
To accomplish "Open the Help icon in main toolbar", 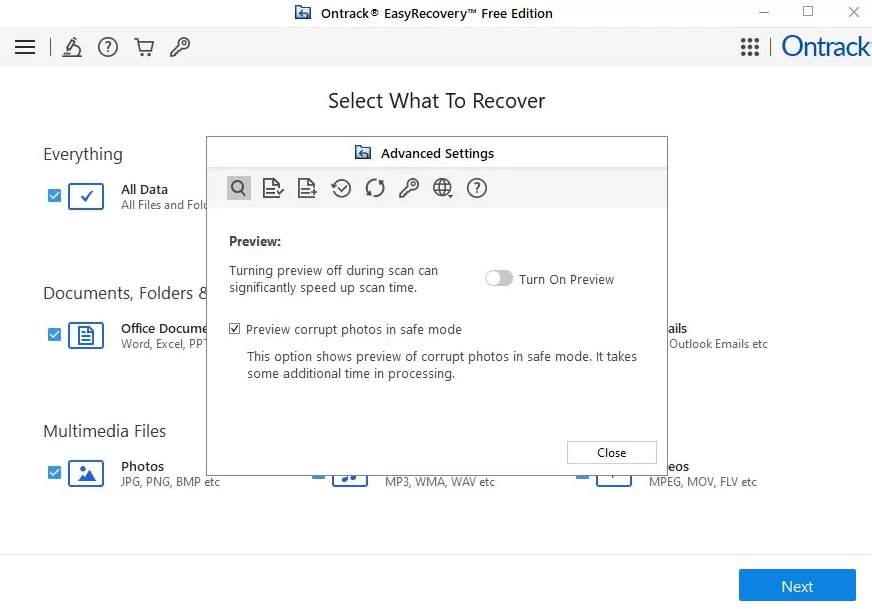I will tap(108, 47).
